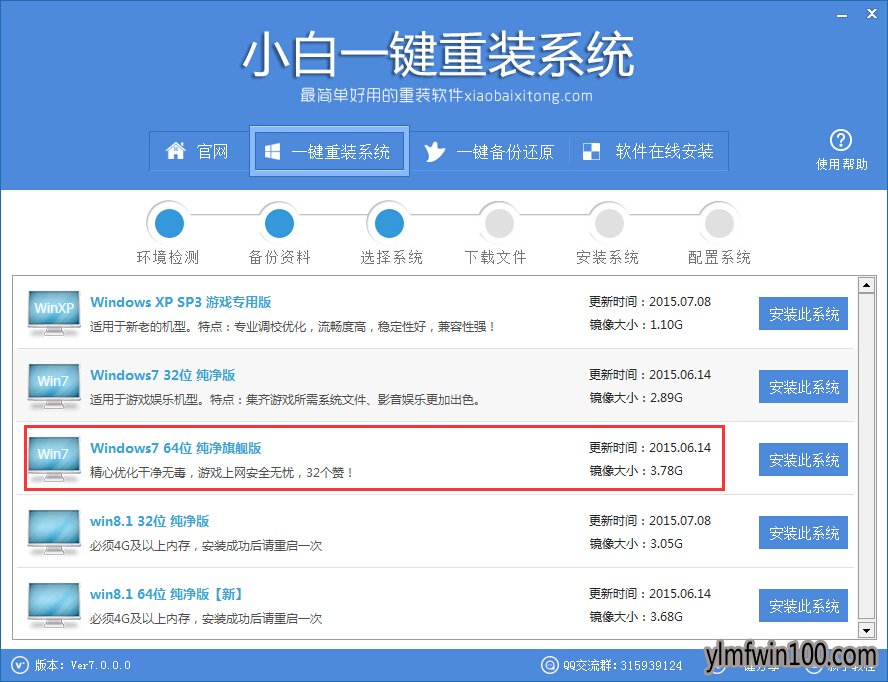Click the WinXP monitor thumbnail

pos(54,313)
